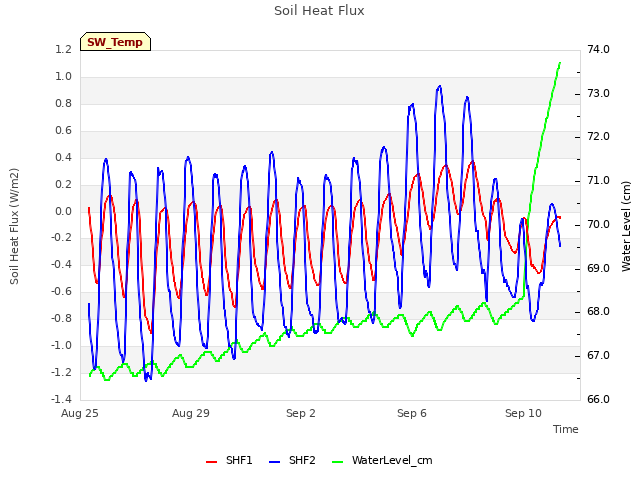Click the 67.0 water level axis value

(x=598, y=356)
